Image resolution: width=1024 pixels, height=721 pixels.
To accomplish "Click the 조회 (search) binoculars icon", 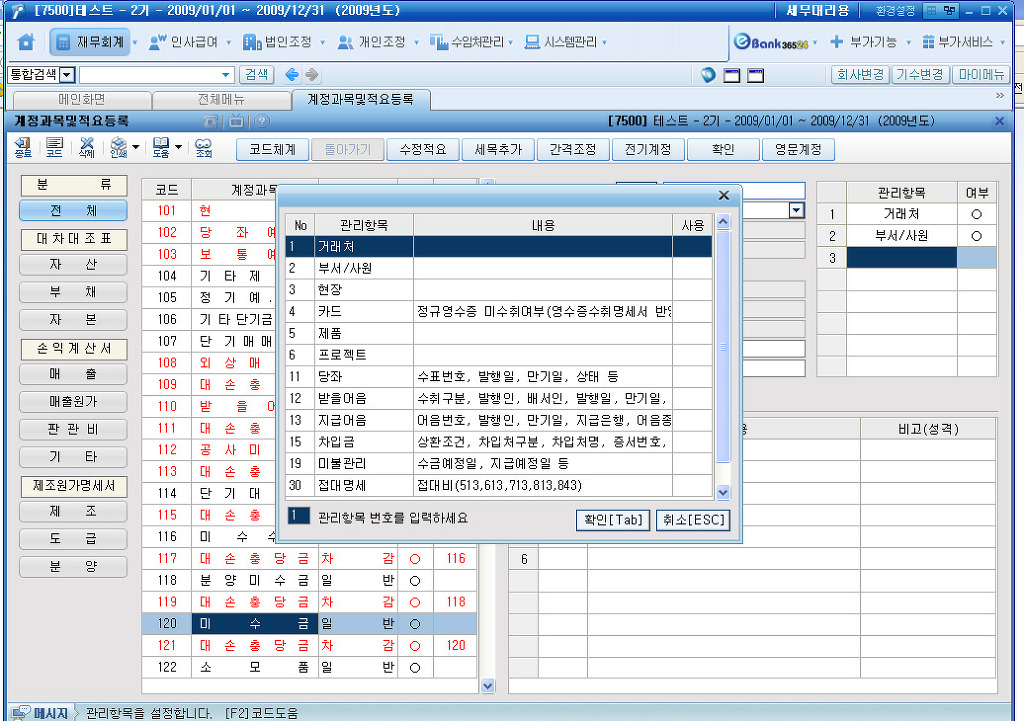I will 203,148.
